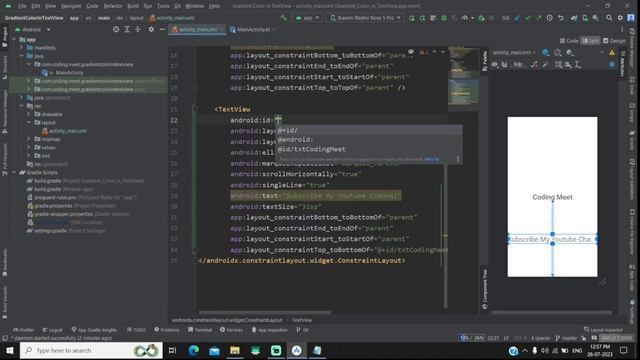640x360 pixels.
Task: Select @id/txtCodingMeet autocomplete suggestion
Action: (x=369, y=149)
